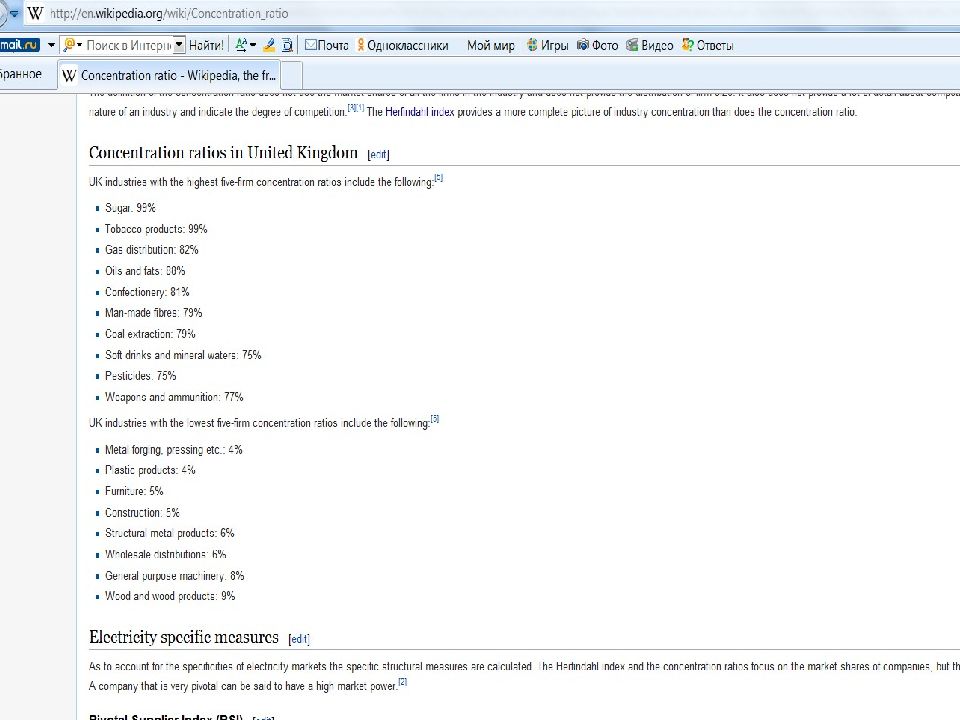Open citation after highest five-firm sentence
This screenshot has height=720, width=960.
pyautogui.click(x=438, y=178)
